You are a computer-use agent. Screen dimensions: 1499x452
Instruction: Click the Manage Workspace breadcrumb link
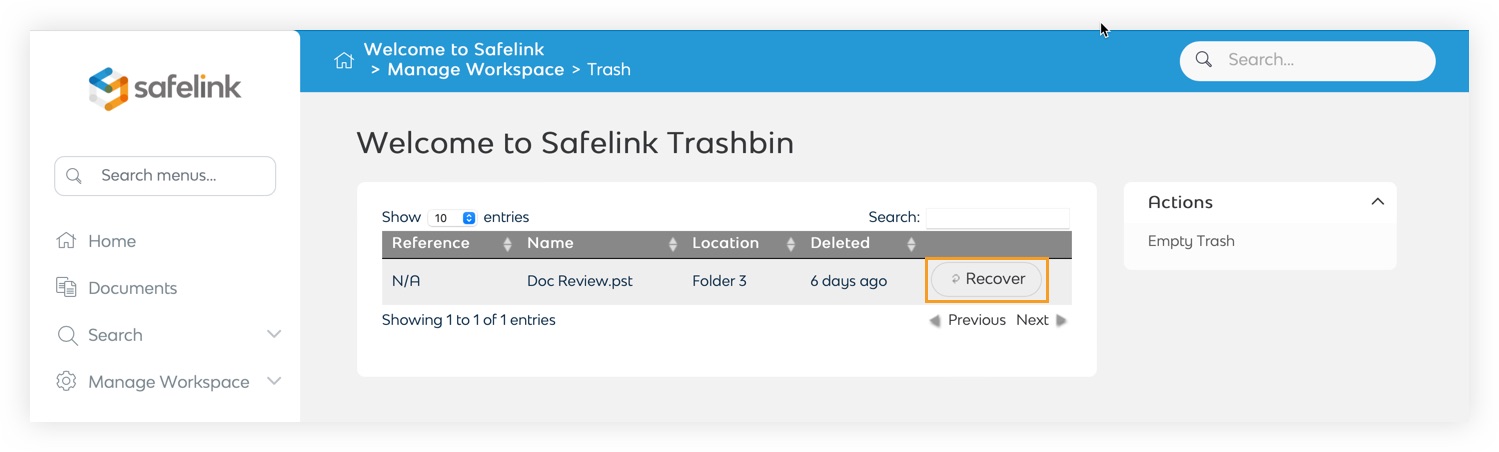point(476,70)
